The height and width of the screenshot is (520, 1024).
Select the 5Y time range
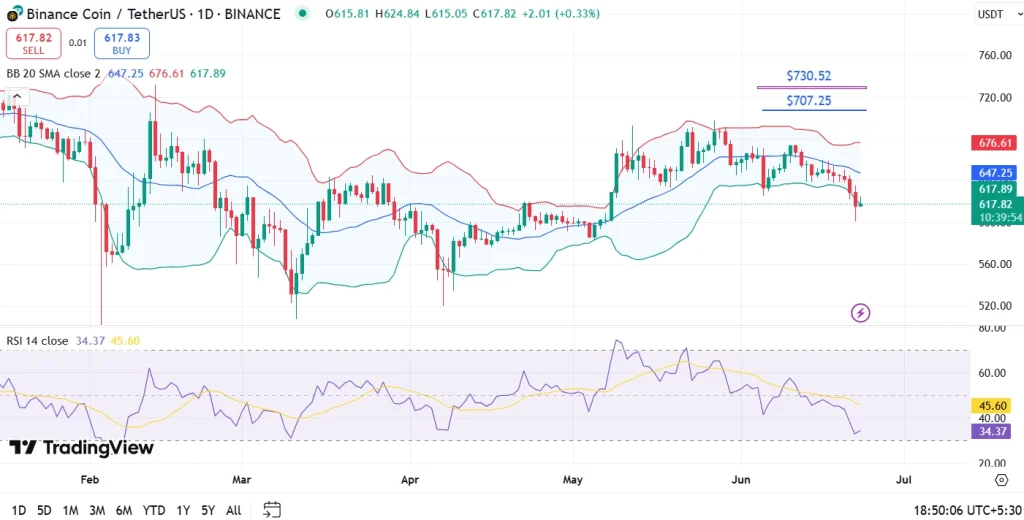coord(208,510)
